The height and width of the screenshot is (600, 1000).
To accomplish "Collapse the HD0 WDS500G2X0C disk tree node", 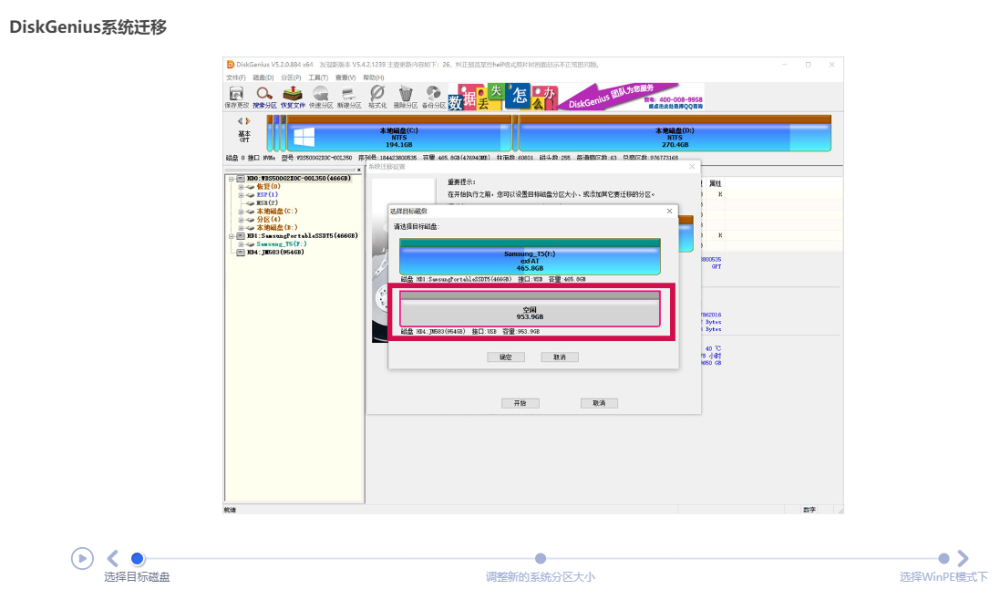I will click(232, 179).
